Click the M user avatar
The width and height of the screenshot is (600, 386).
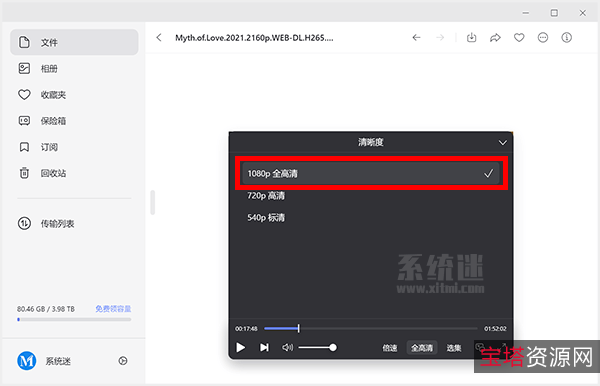tap(27, 361)
